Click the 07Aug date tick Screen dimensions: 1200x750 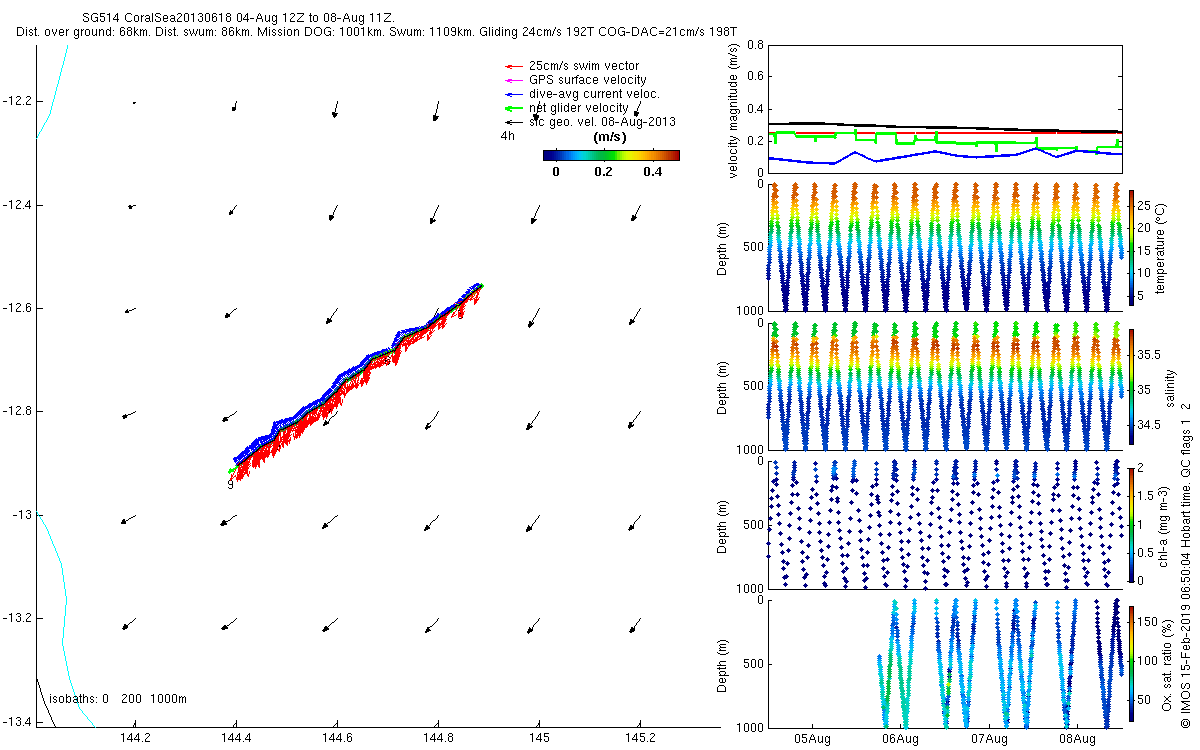pos(988,738)
